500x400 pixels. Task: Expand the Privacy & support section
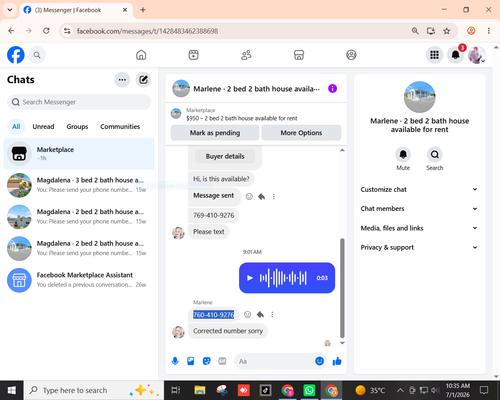point(419,247)
